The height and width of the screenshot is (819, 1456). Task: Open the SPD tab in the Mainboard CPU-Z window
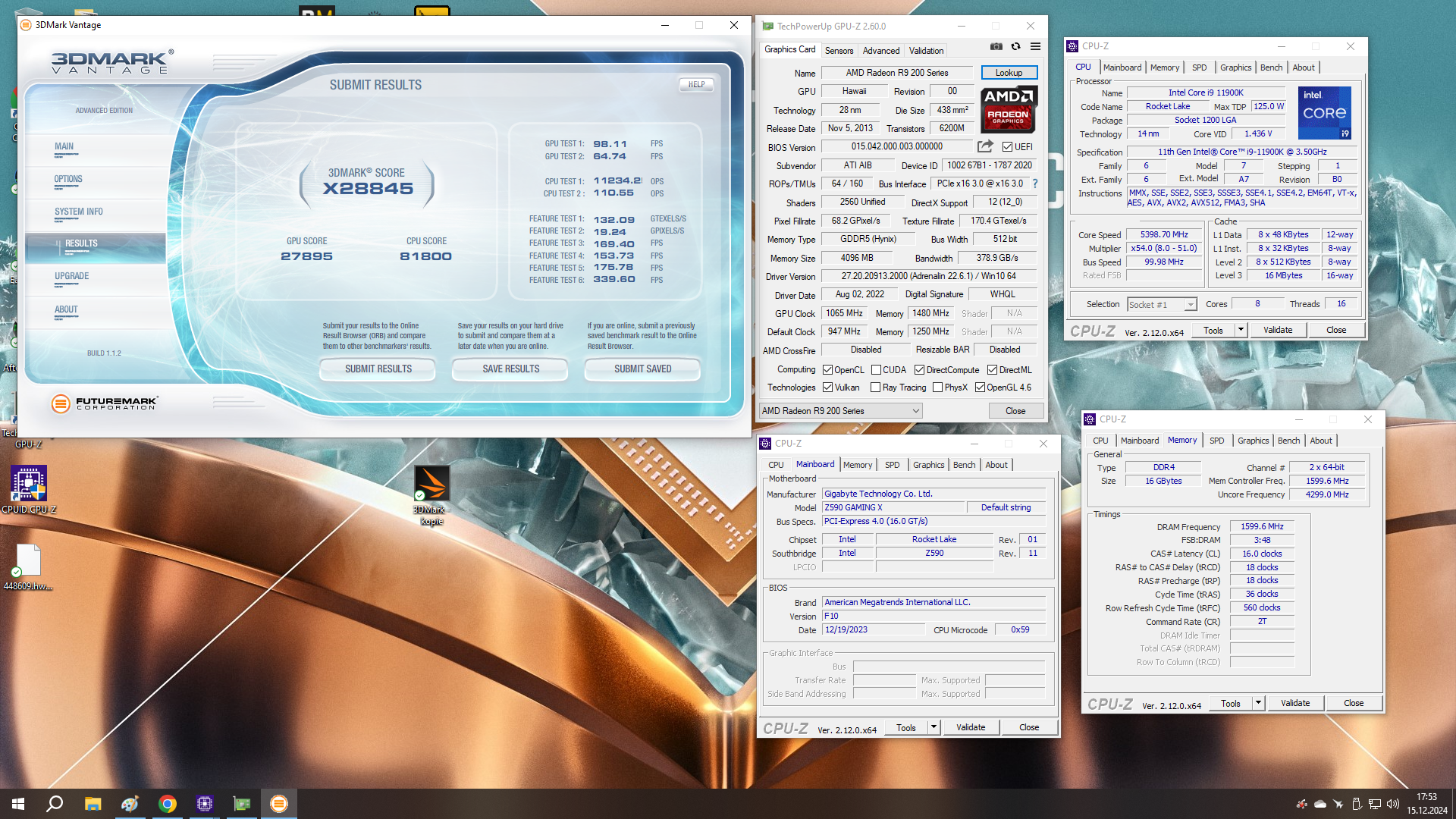[892, 465]
